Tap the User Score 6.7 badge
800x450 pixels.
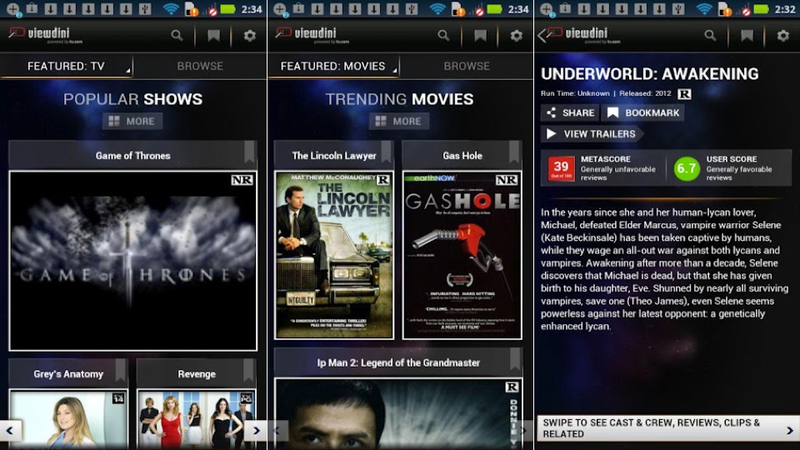pyautogui.click(x=687, y=168)
